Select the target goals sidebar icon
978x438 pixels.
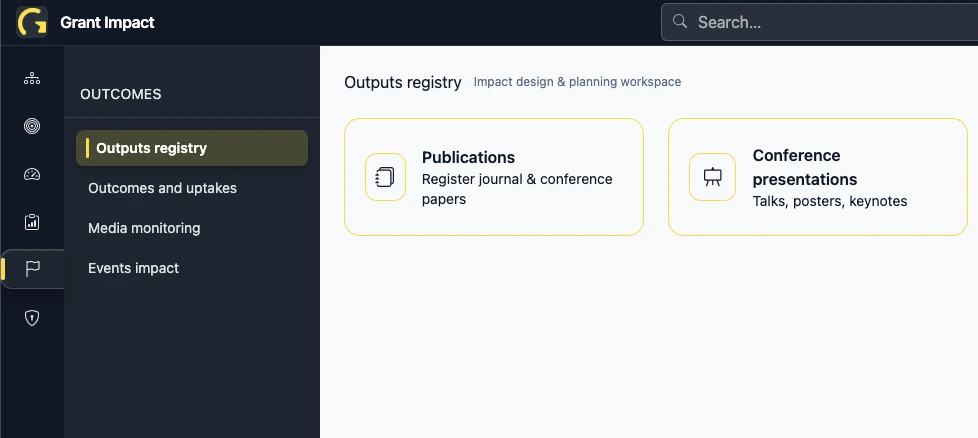pos(32,126)
